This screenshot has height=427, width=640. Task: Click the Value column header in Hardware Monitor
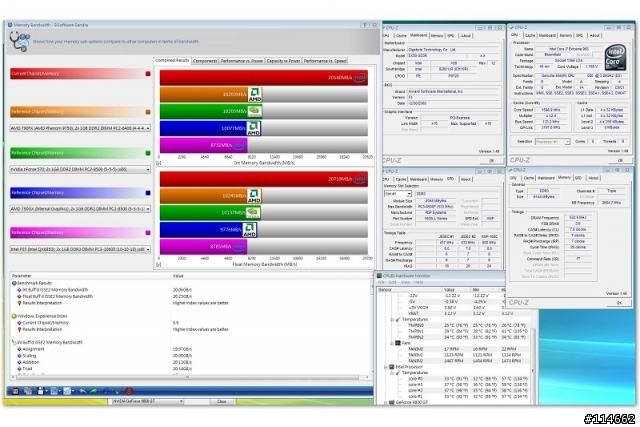coord(456,289)
